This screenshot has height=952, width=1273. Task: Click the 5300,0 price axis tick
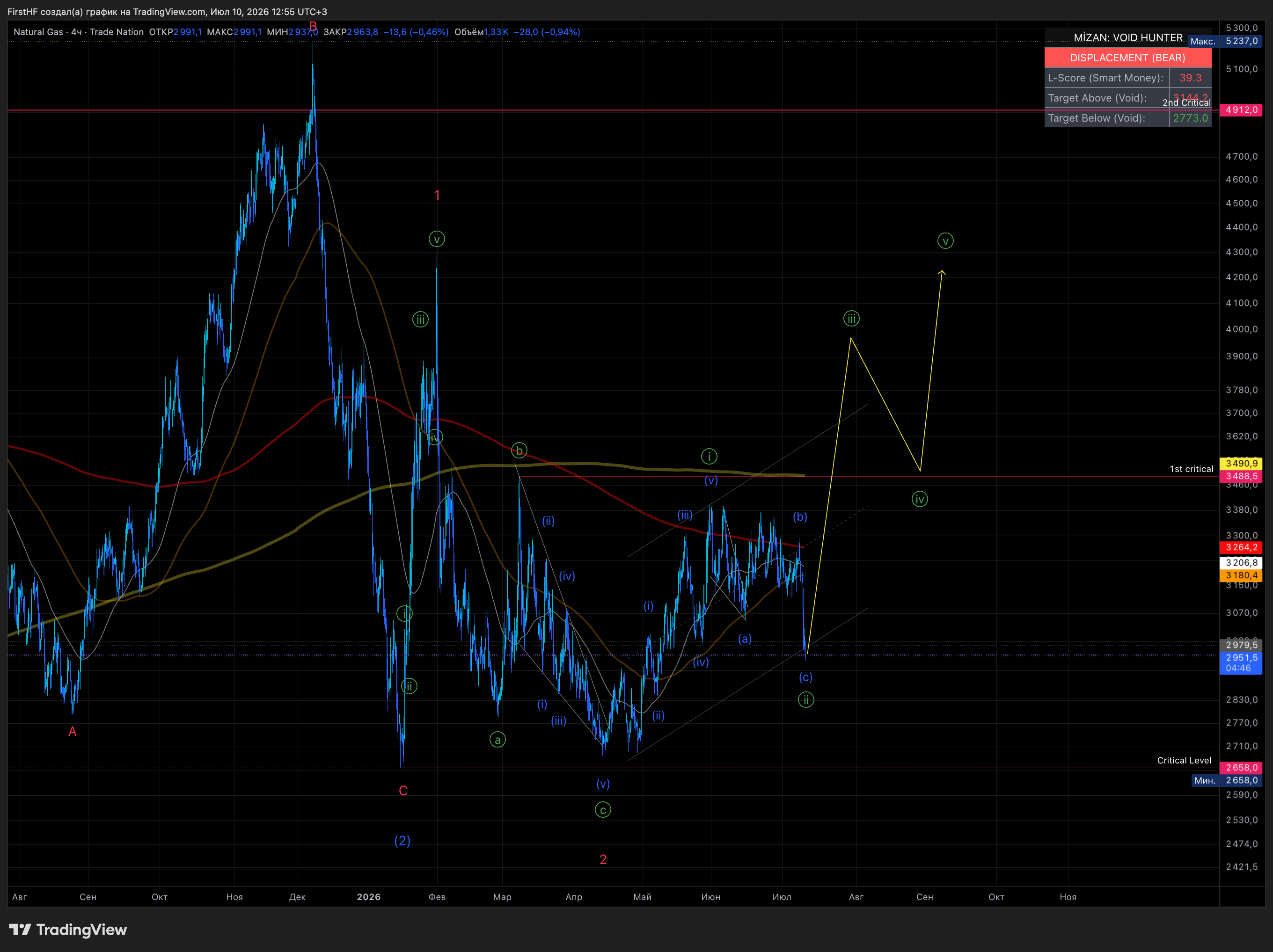(1241, 28)
